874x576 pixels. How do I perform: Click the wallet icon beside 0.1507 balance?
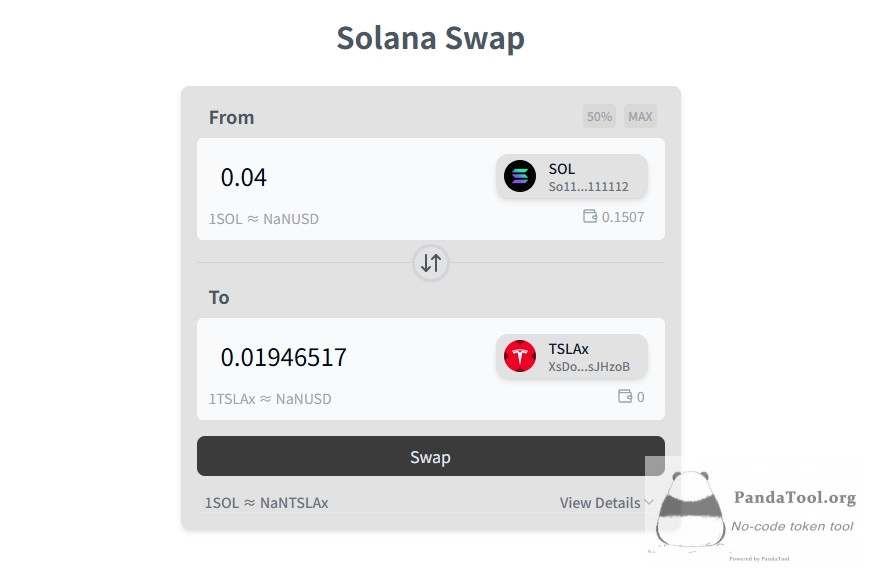[590, 216]
